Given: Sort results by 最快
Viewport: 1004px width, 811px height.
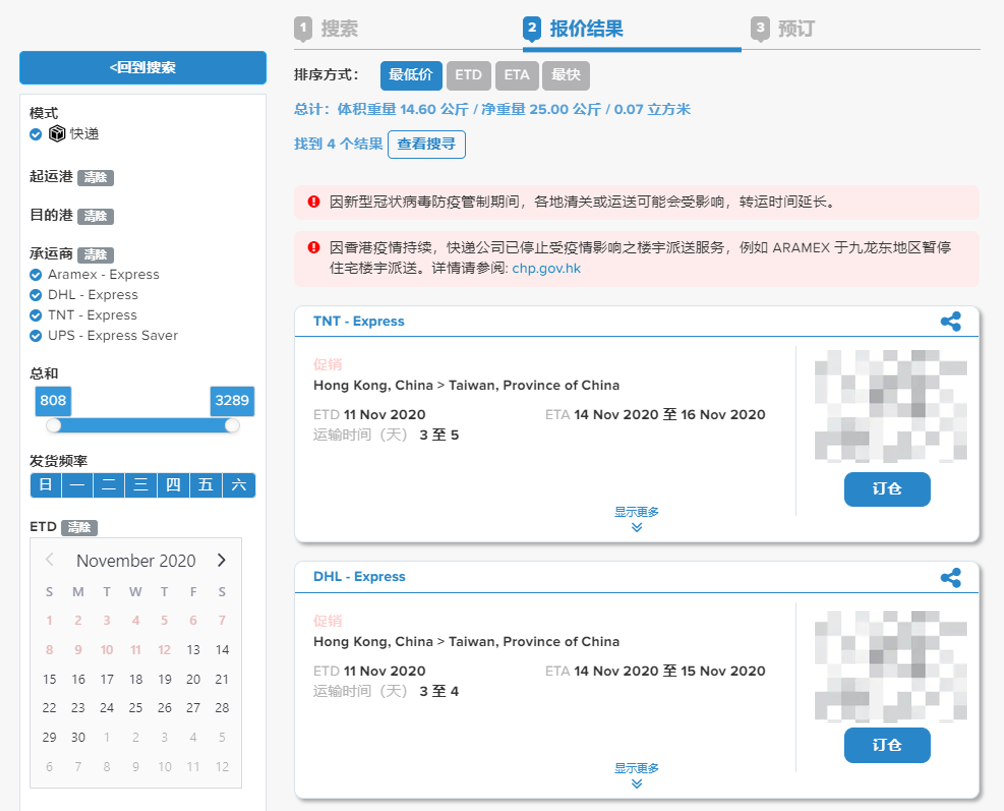Looking at the screenshot, I should 566,75.
